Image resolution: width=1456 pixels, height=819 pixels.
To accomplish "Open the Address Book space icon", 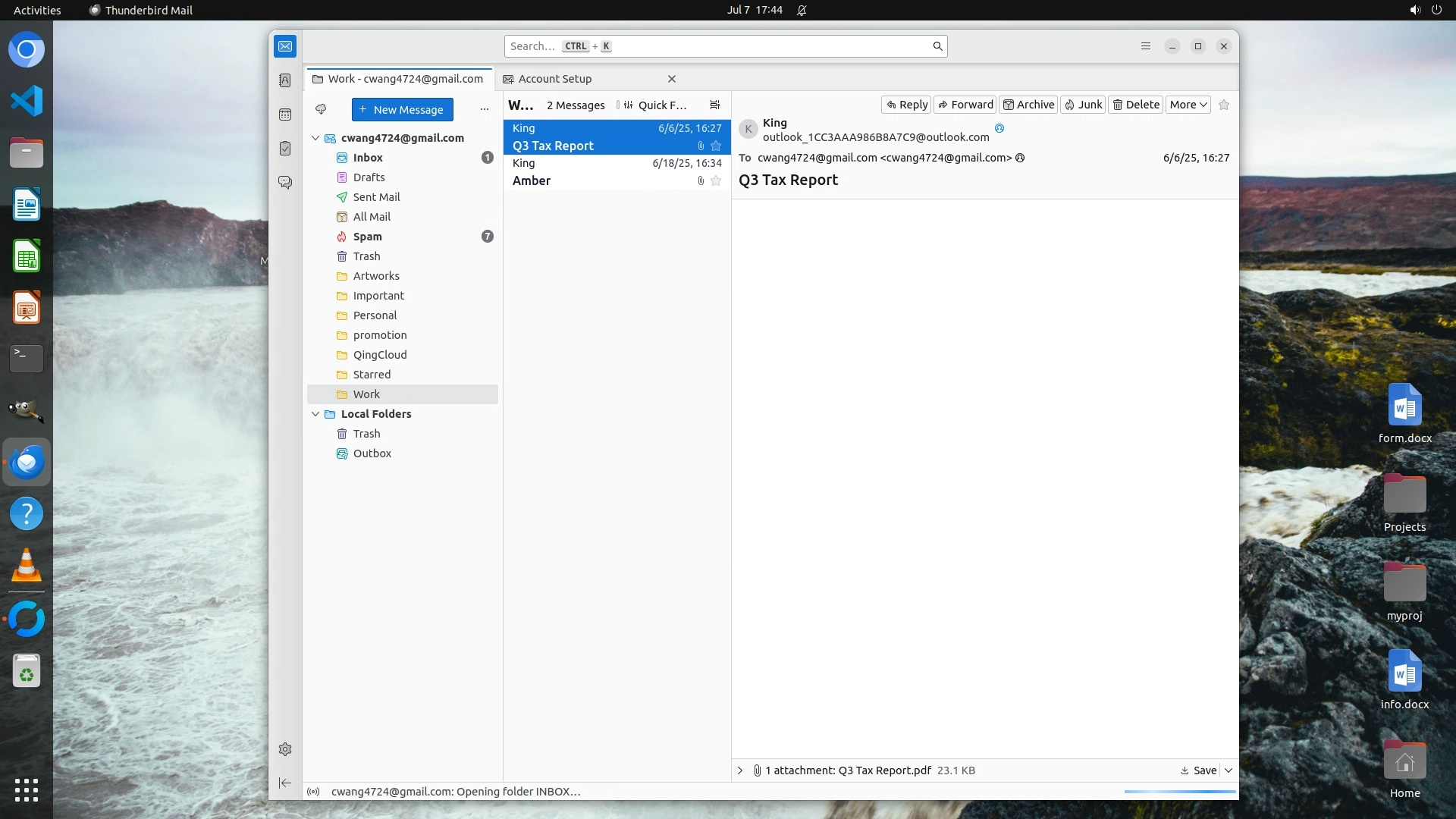I will click(285, 80).
